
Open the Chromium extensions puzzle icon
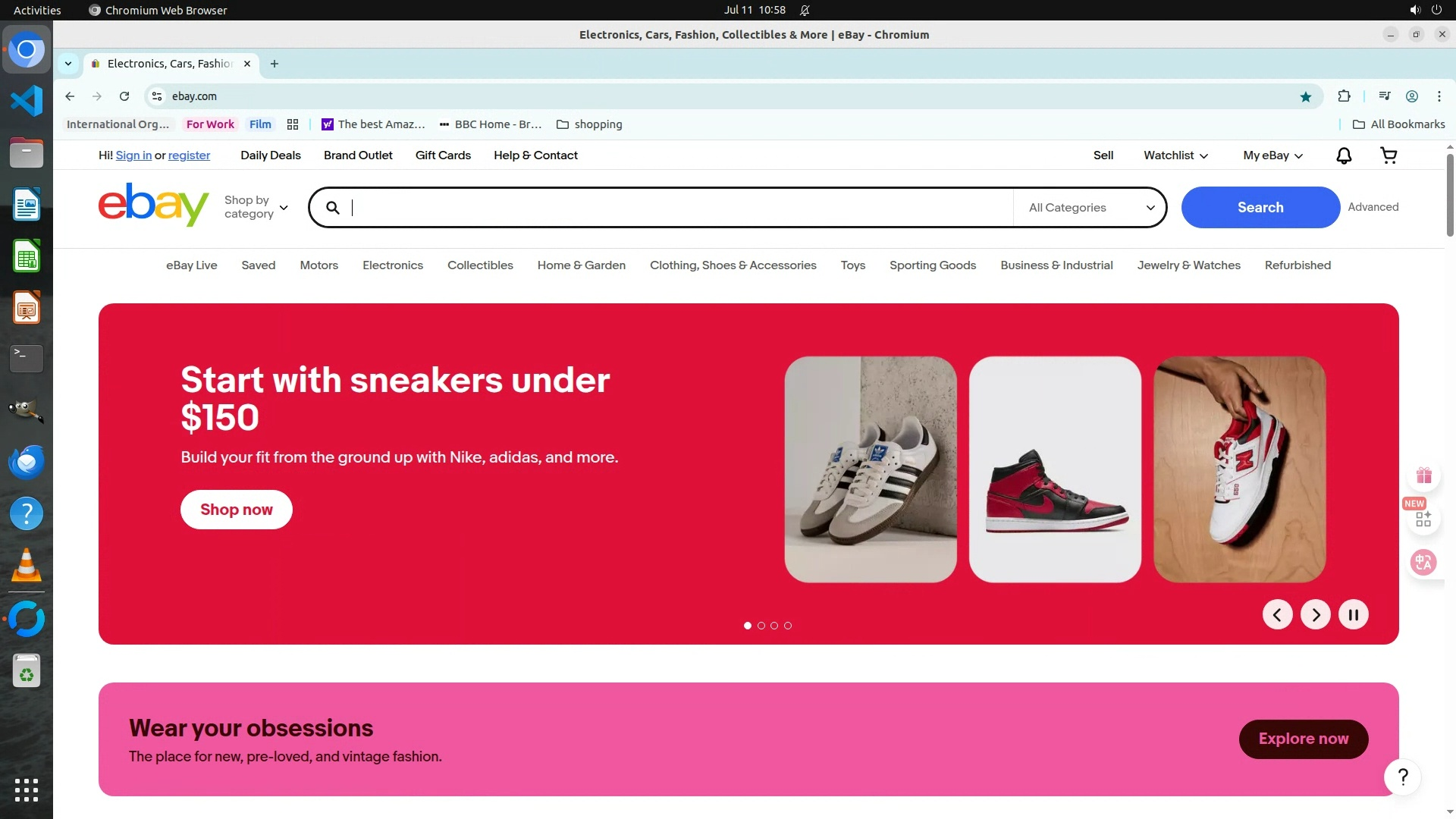point(1344,96)
